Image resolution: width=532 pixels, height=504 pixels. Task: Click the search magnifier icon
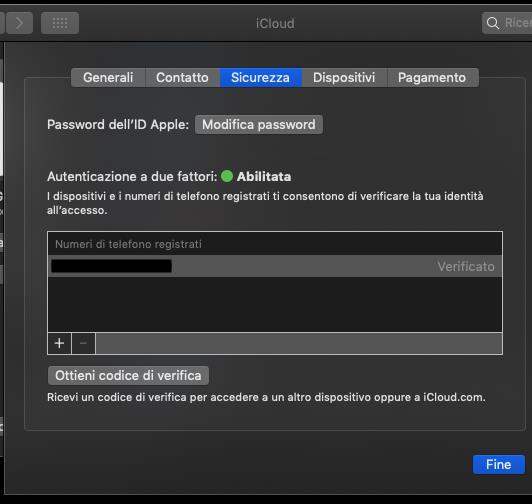coord(492,23)
